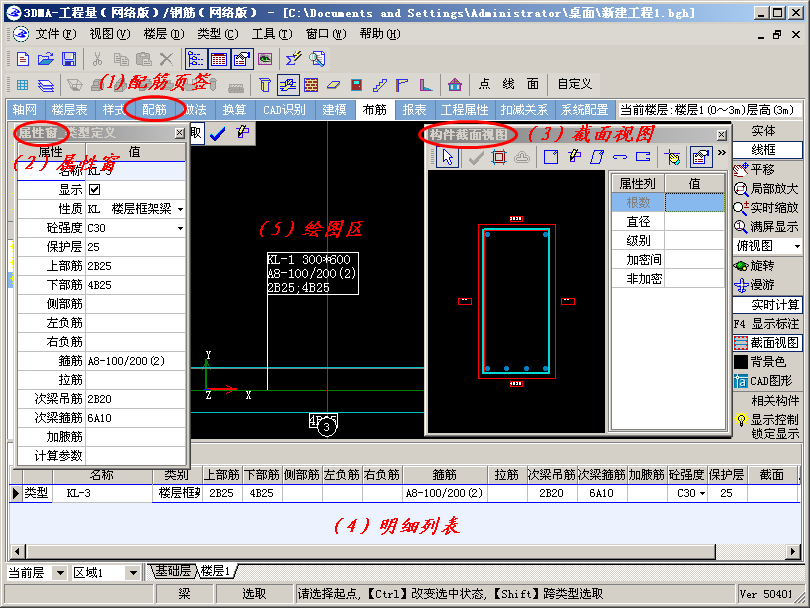The image size is (810, 608).
Task: Select the column component icon
Action: click(x=265, y=85)
